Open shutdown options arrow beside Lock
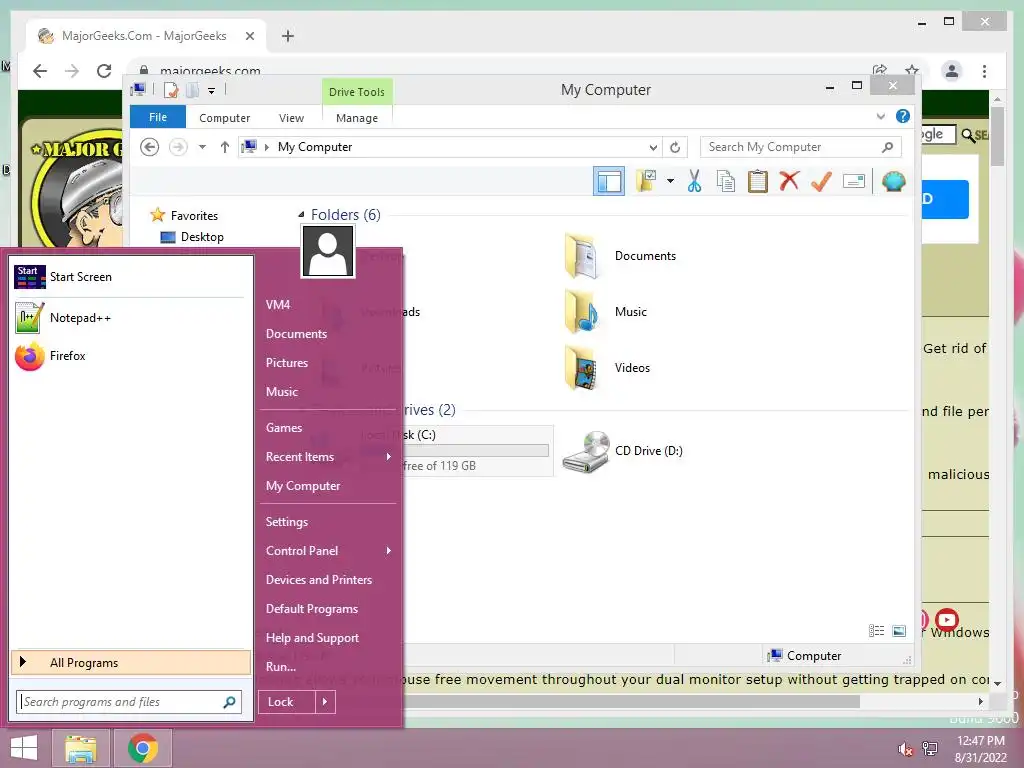The image size is (1024, 768). [x=325, y=702]
